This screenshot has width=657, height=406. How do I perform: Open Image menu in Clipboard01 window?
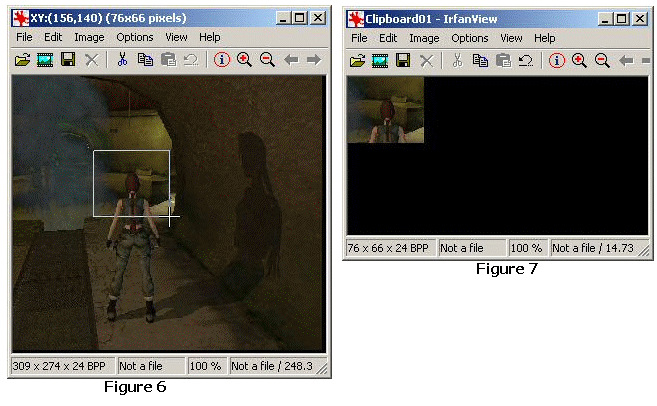pyautogui.click(x=424, y=38)
